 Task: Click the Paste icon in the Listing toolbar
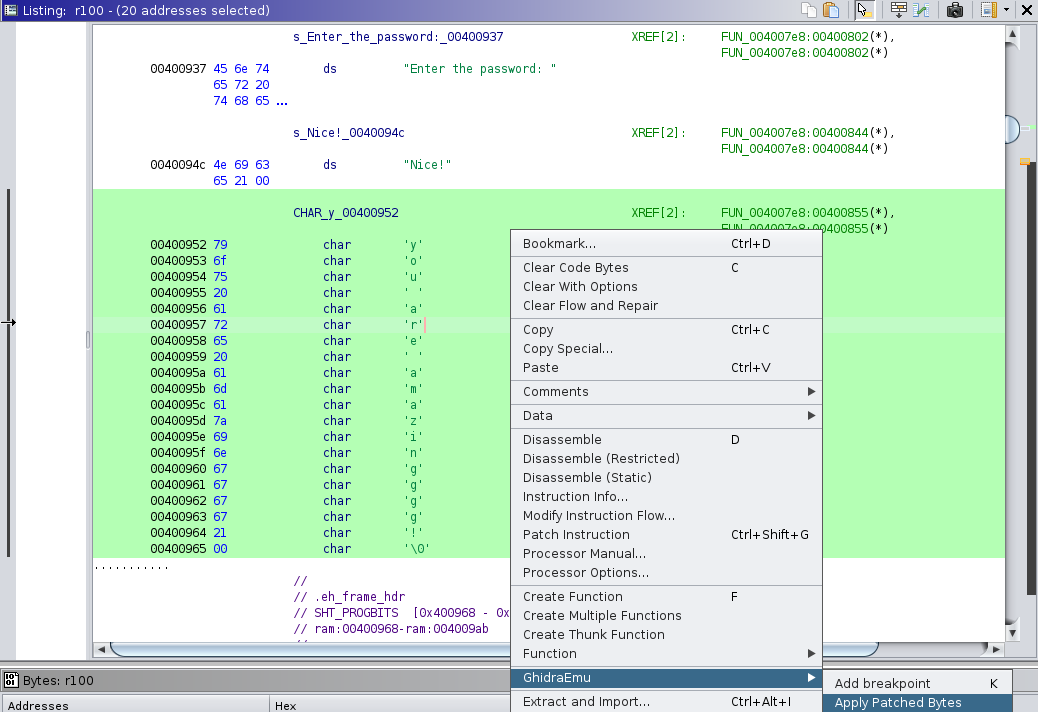pos(833,10)
